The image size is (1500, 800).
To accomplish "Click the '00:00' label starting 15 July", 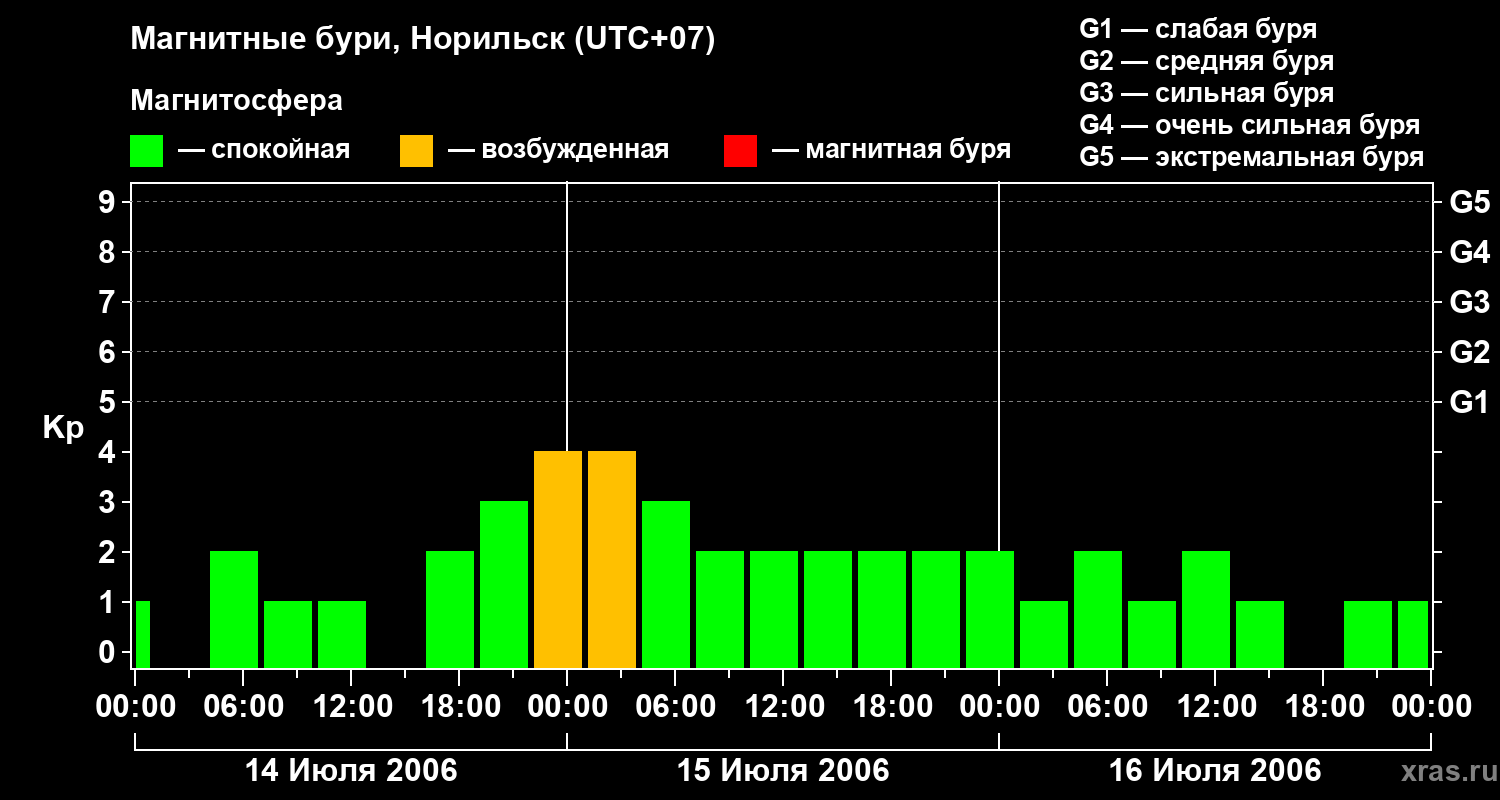I will [567, 706].
